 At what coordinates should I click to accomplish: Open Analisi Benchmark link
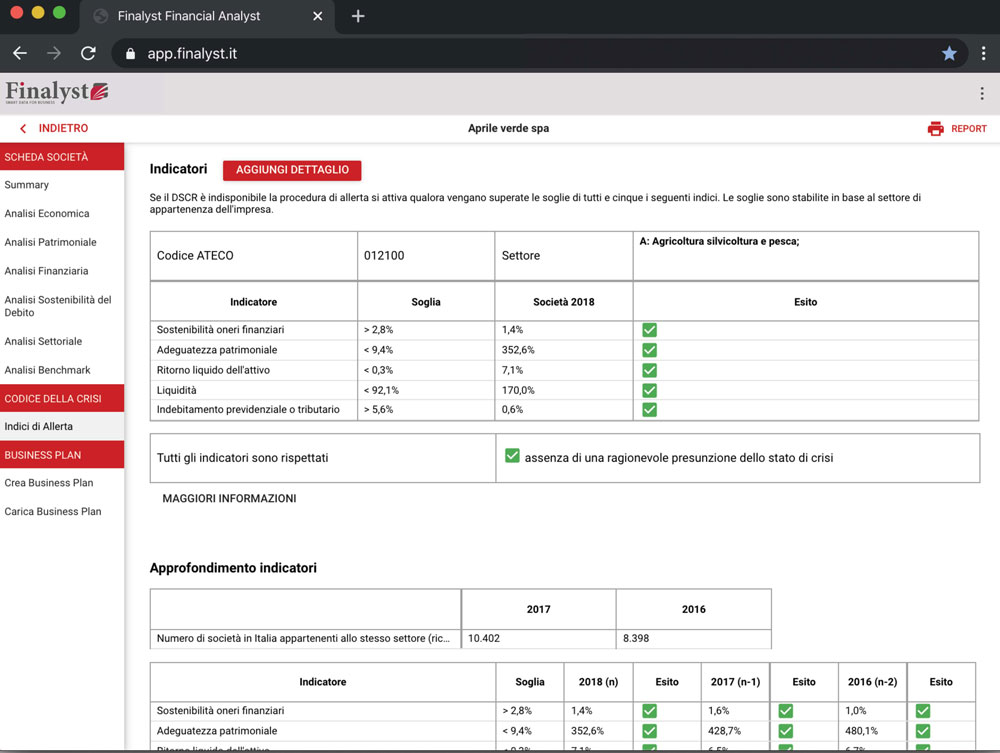pyautogui.click(x=48, y=370)
